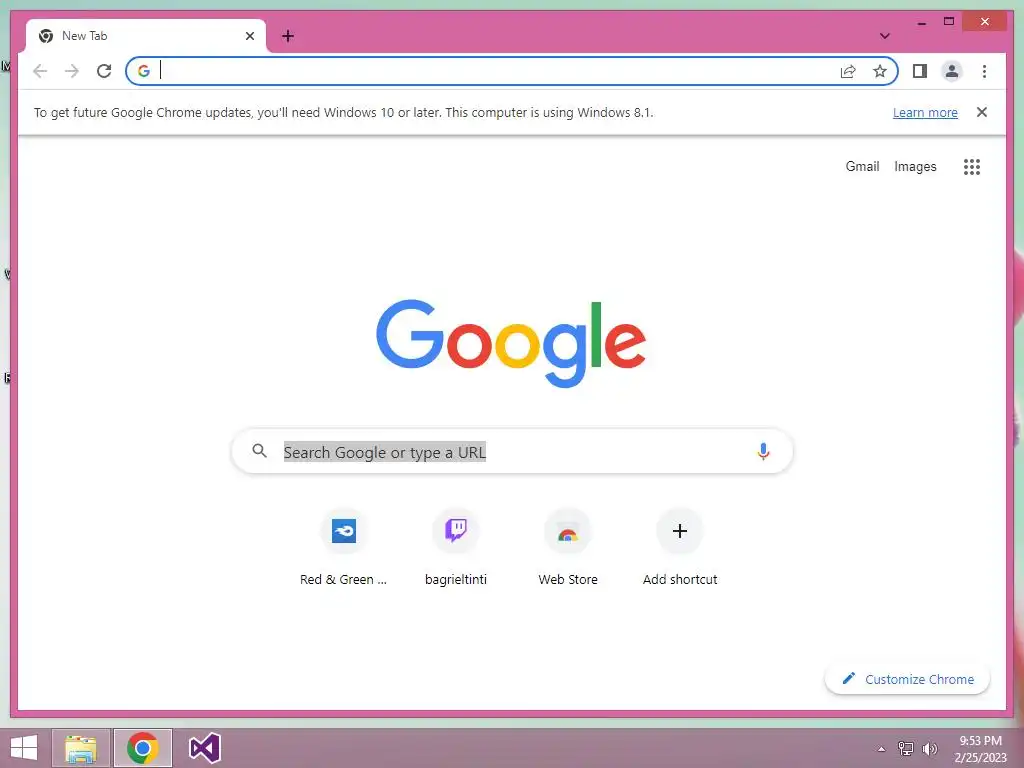Screen dimensions: 1024x768
Task: Dismiss the Windows update notice bar
Action: 982,112
